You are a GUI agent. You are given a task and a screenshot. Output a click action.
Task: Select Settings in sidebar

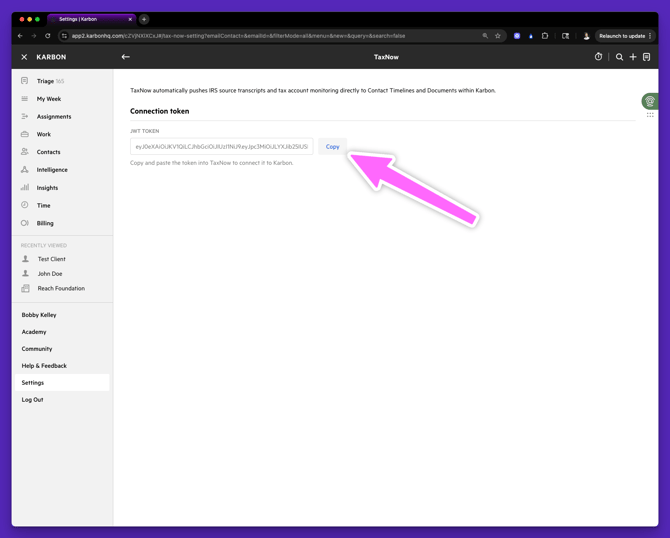tap(62, 382)
